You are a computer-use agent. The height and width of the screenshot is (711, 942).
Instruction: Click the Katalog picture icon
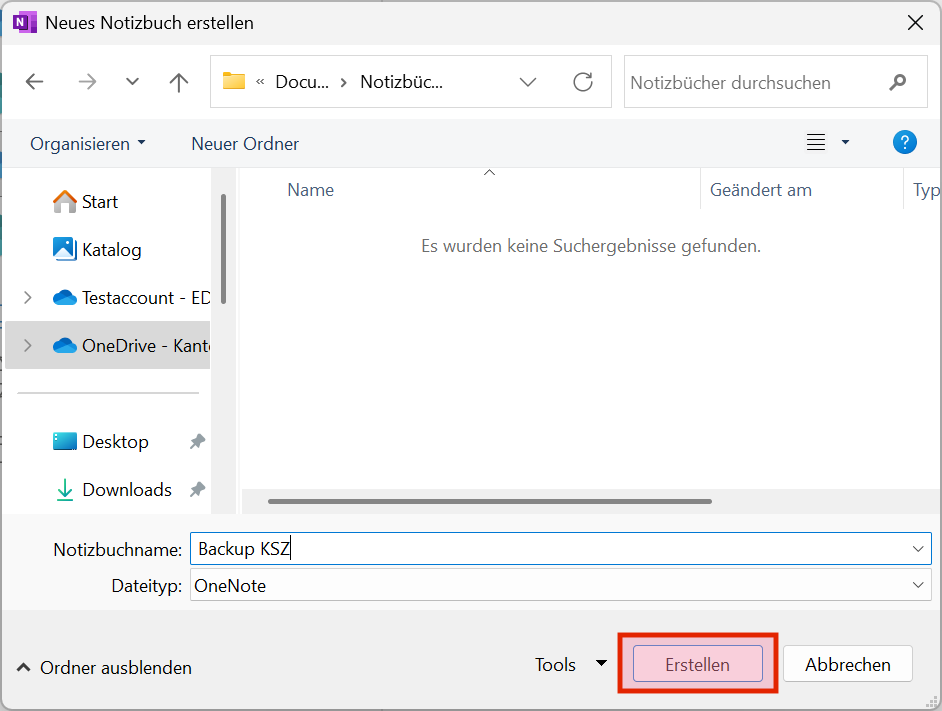point(65,249)
